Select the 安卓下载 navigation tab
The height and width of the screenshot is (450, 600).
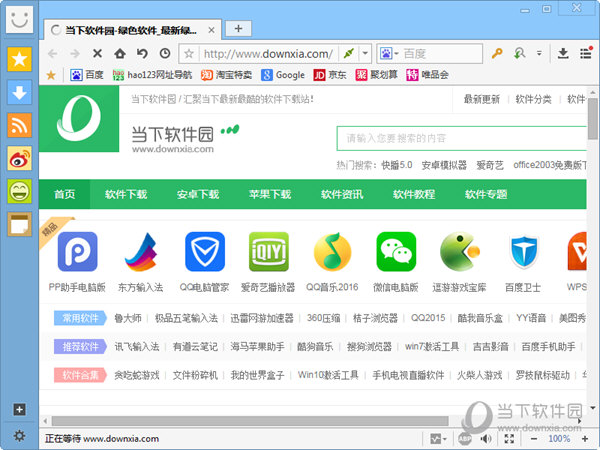point(197,194)
